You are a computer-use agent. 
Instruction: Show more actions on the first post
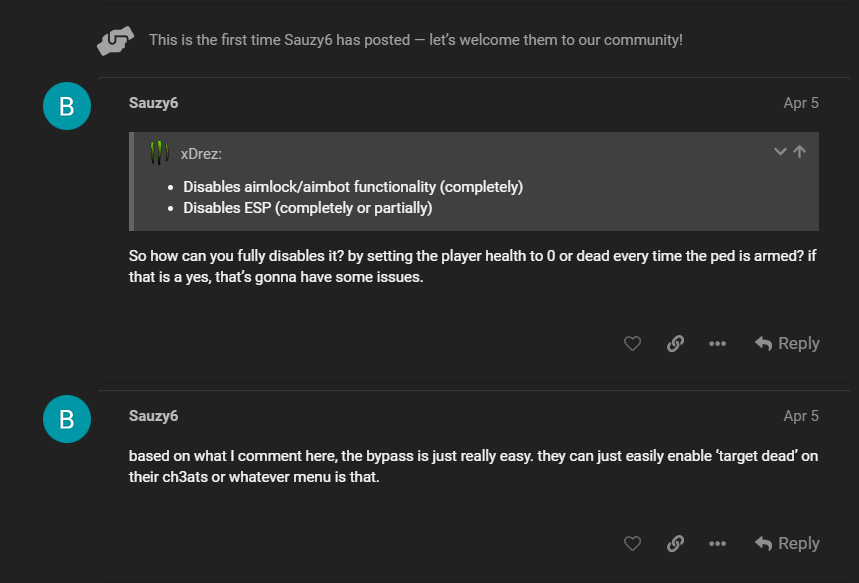(x=717, y=344)
